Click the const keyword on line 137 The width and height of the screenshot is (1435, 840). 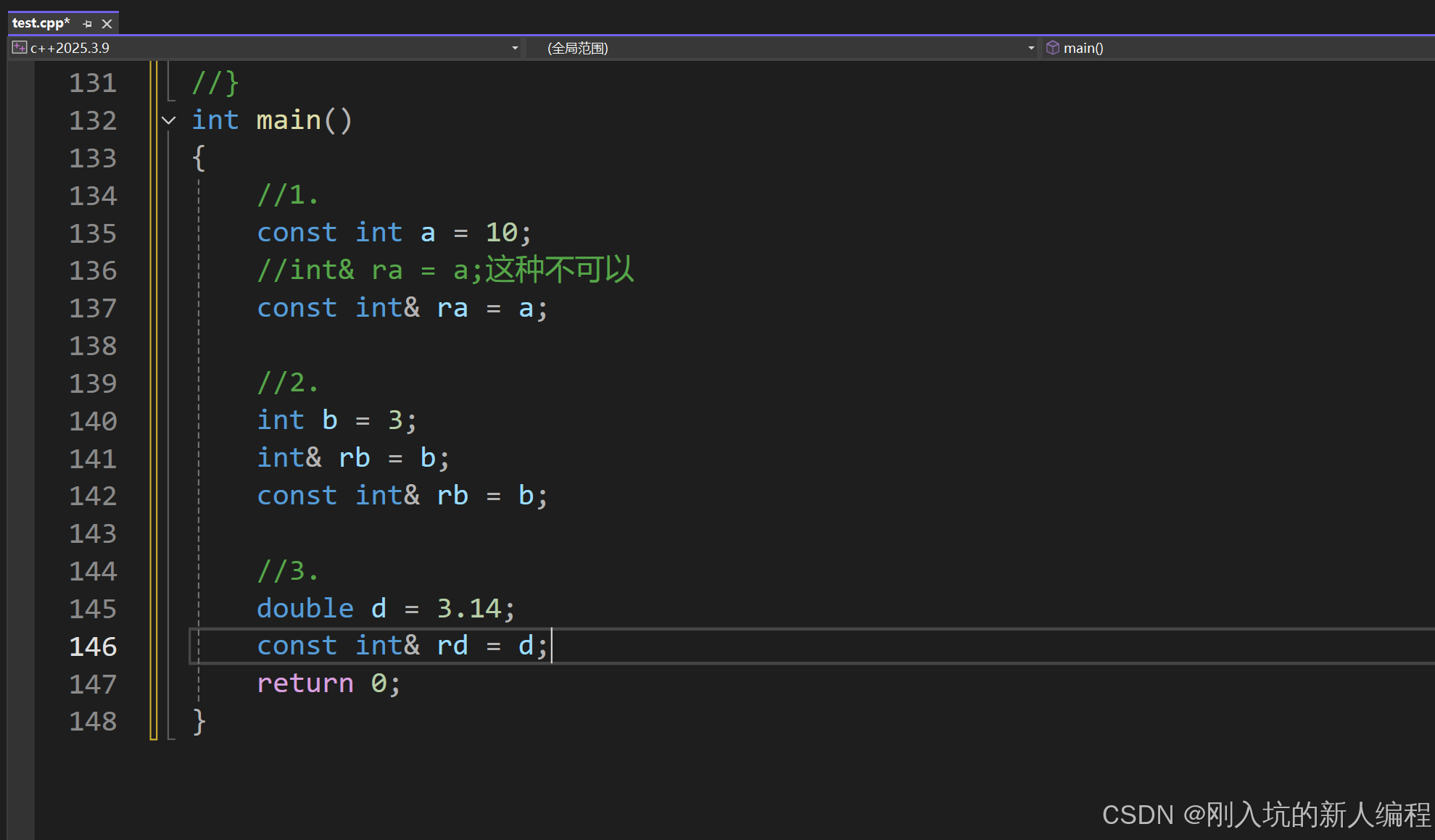pyautogui.click(x=297, y=308)
